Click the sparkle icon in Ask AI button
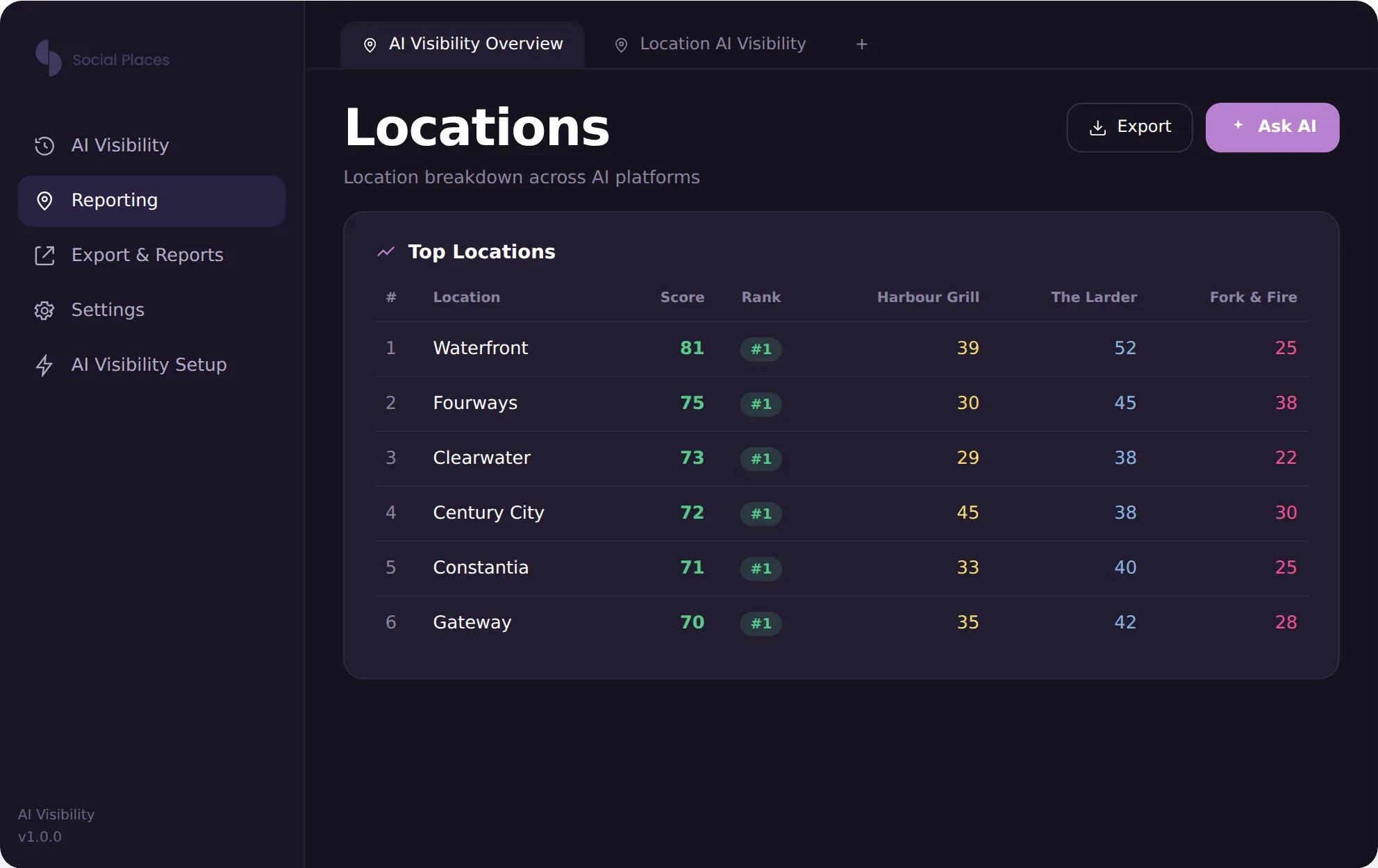Image resolution: width=1378 pixels, height=868 pixels. tap(1238, 125)
